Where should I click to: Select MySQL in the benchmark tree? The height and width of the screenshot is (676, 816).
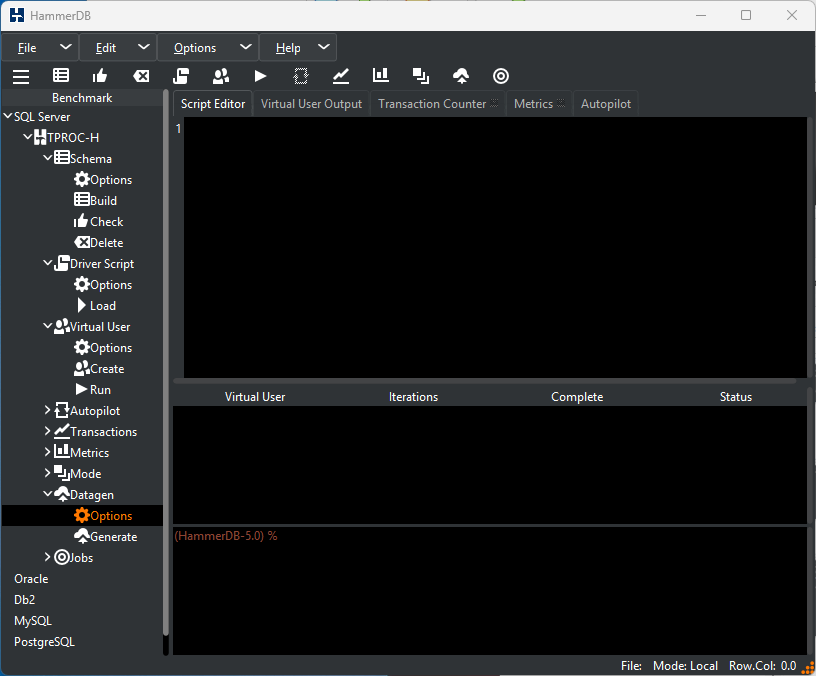click(x=33, y=621)
